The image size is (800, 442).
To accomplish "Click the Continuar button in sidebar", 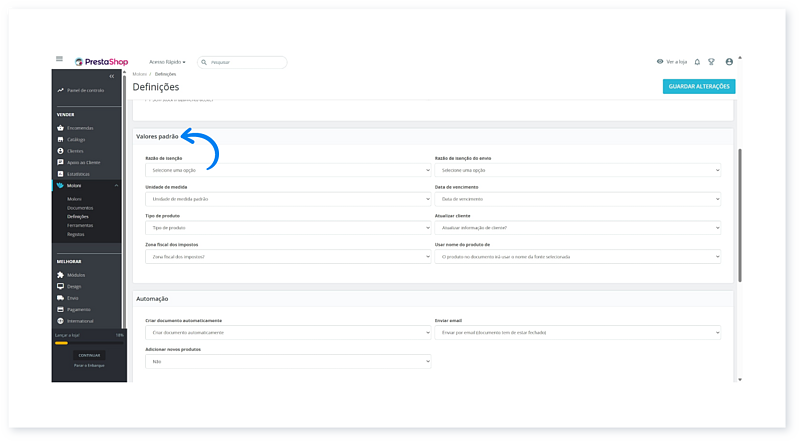I will click(x=89, y=355).
